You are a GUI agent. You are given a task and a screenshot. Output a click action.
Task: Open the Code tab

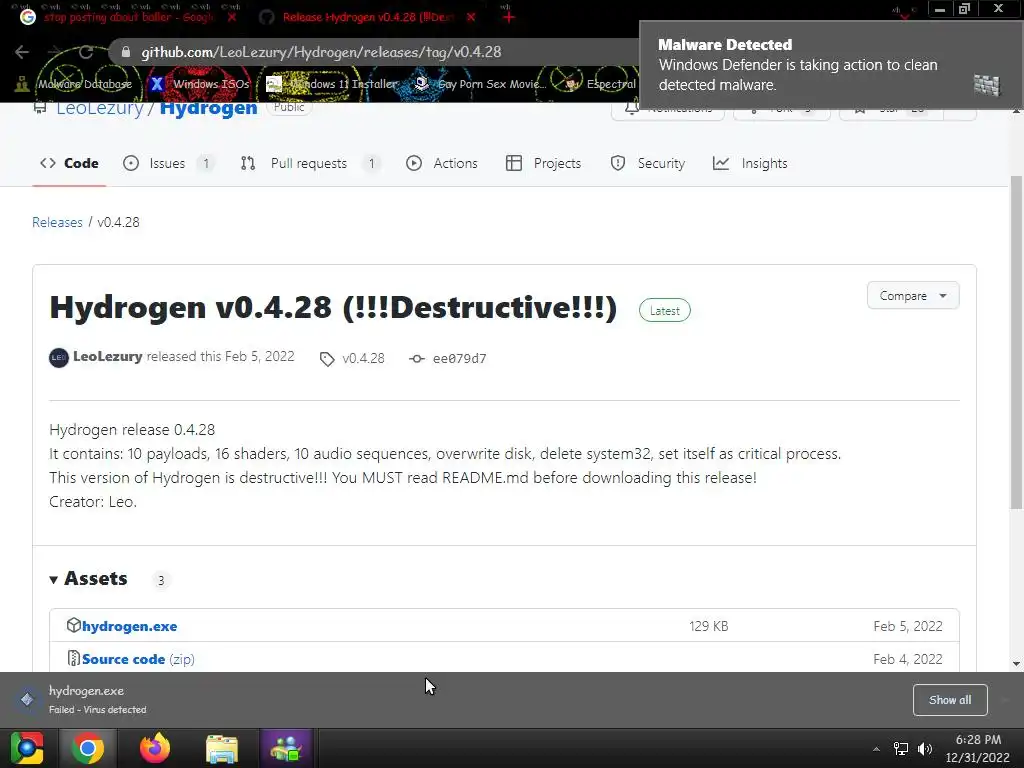[69, 163]
